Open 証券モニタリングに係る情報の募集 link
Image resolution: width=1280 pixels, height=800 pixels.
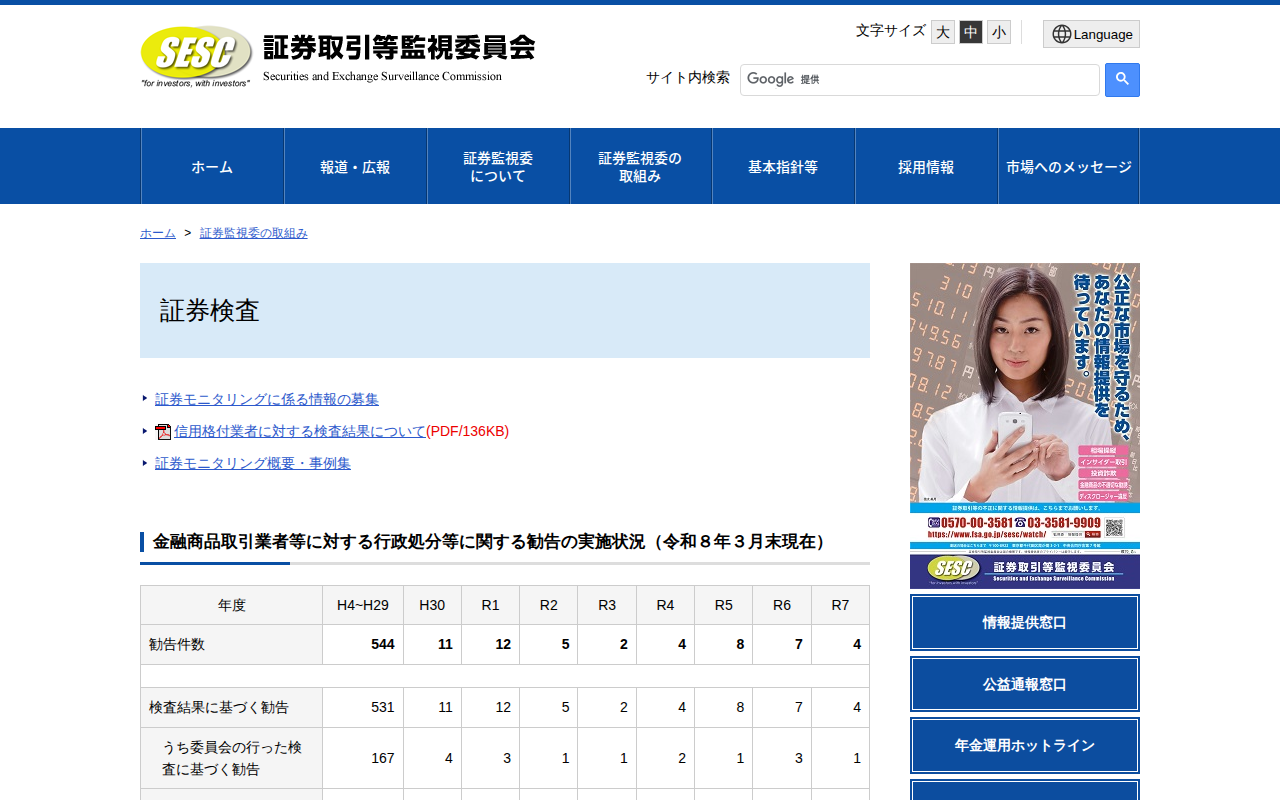coord(267,399)
